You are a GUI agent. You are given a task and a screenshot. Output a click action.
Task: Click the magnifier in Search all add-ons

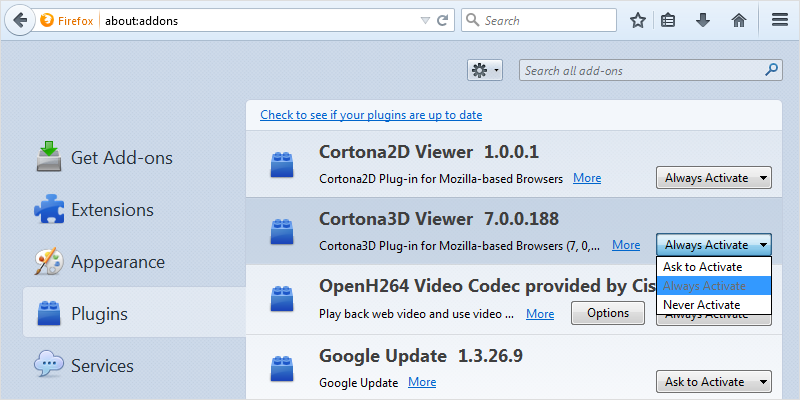point(772,70)
